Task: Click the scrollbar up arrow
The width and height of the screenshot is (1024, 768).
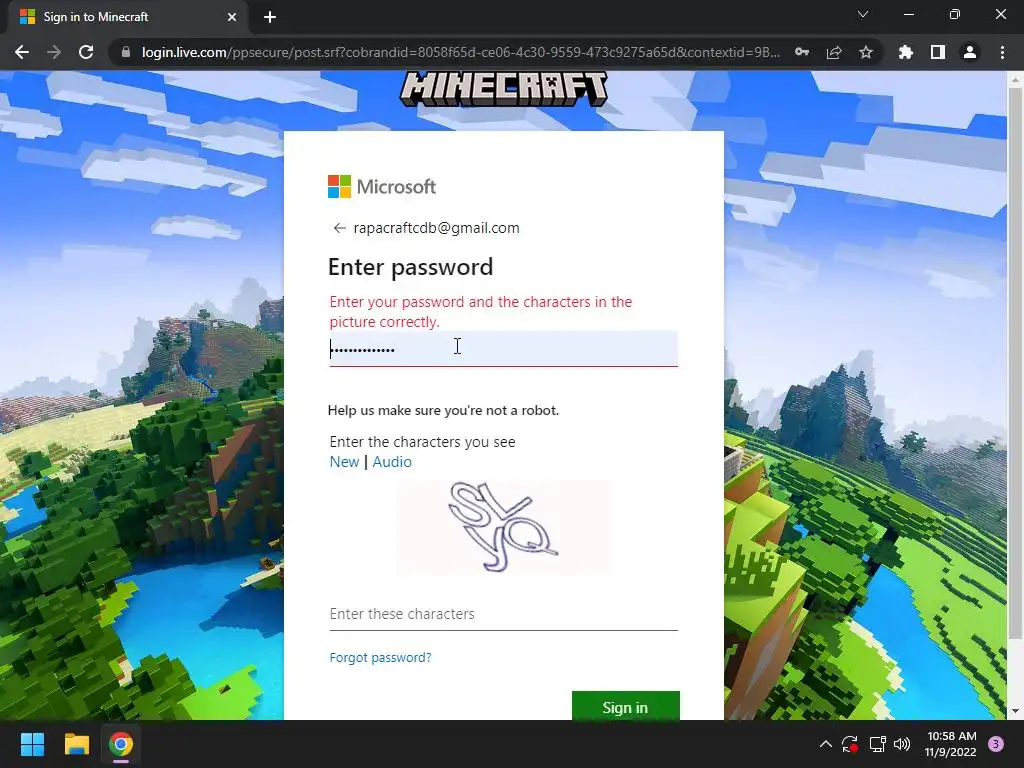Action: pos(1015,80)
